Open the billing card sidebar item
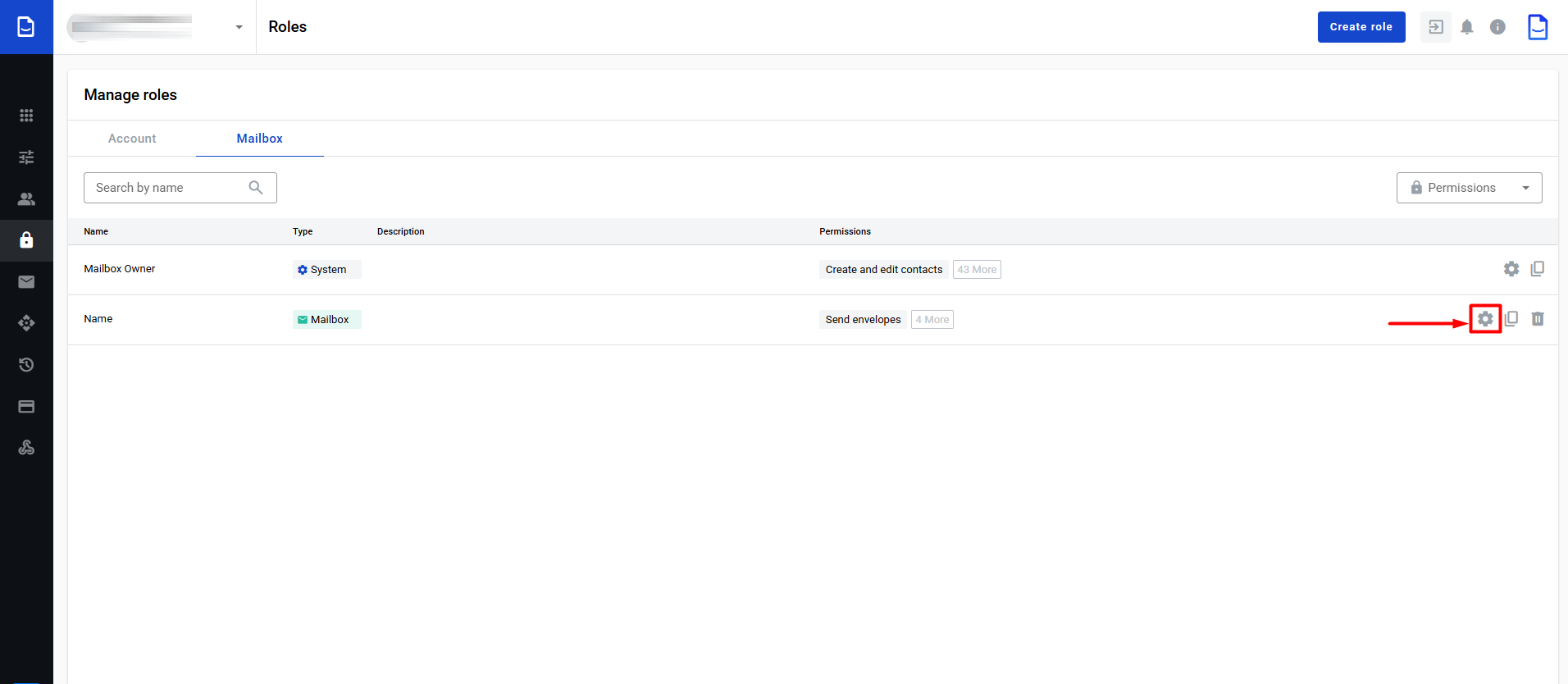Image resolution: width=1568 pixels, height=684 pixels. pyautogui.click(x=26, y=407)
